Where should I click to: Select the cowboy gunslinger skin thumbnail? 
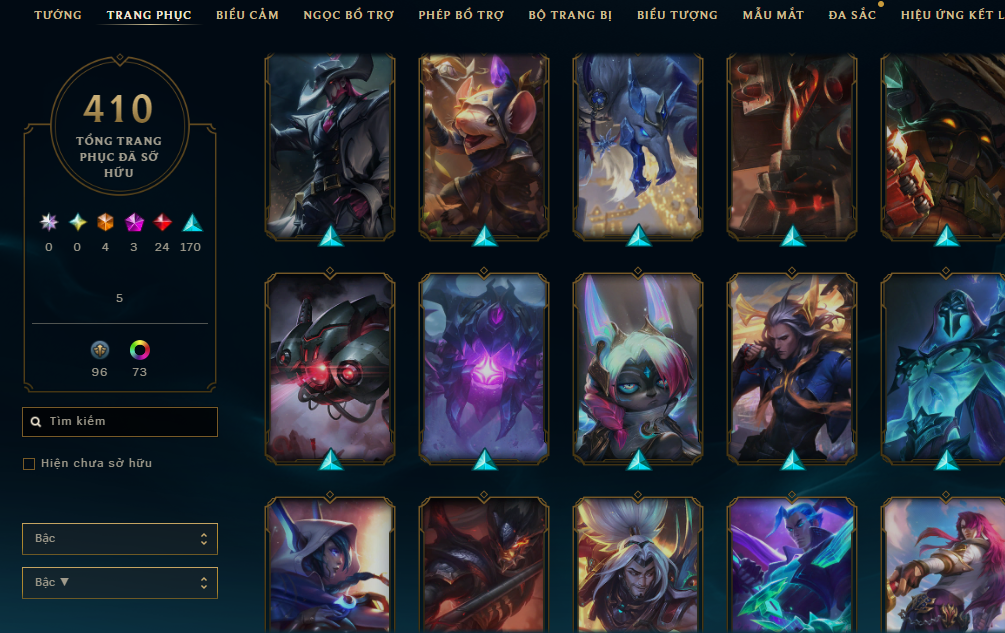[330, 147]
